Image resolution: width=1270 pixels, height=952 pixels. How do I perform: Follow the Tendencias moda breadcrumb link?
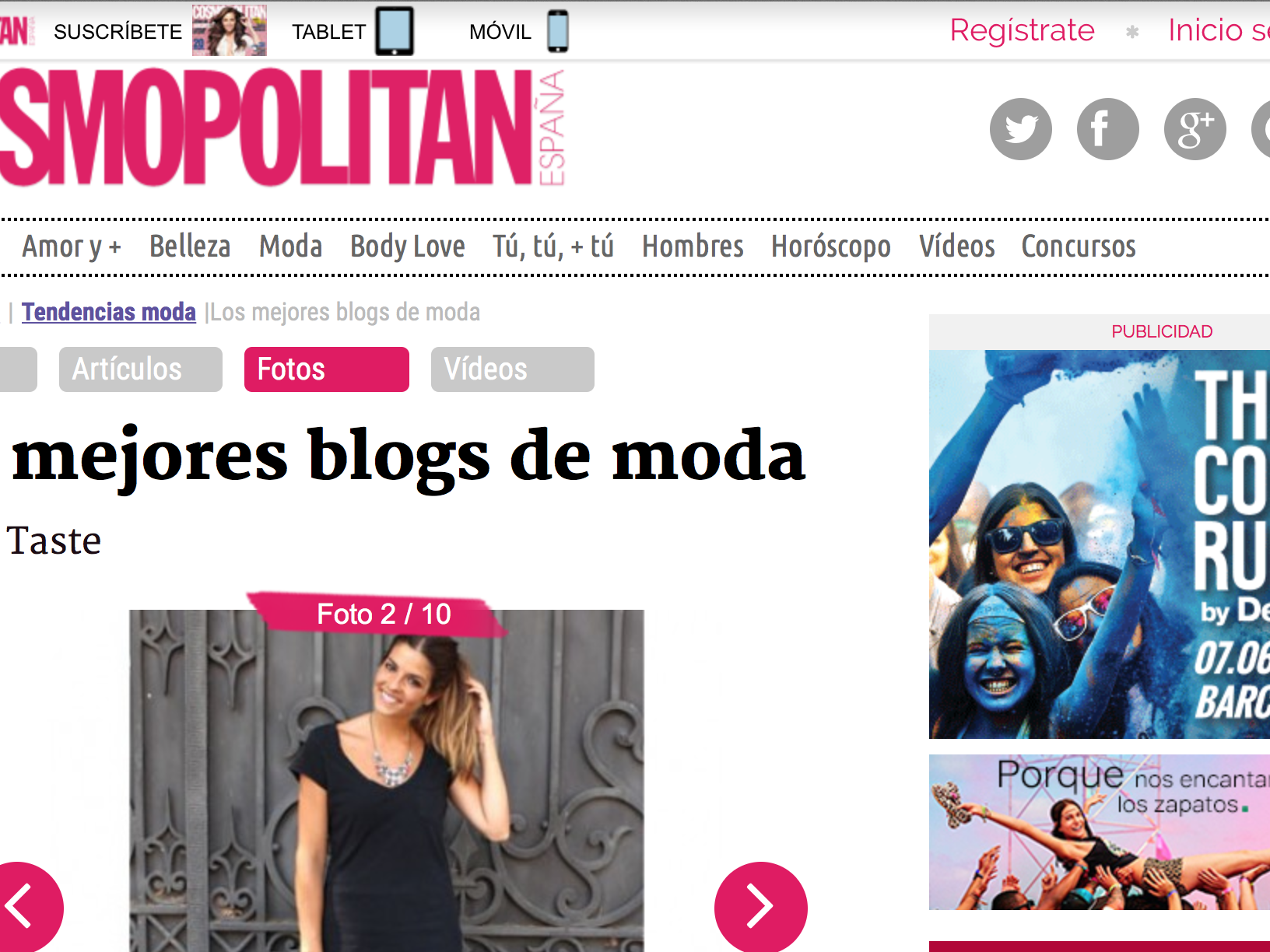click(x=109, y=312)
